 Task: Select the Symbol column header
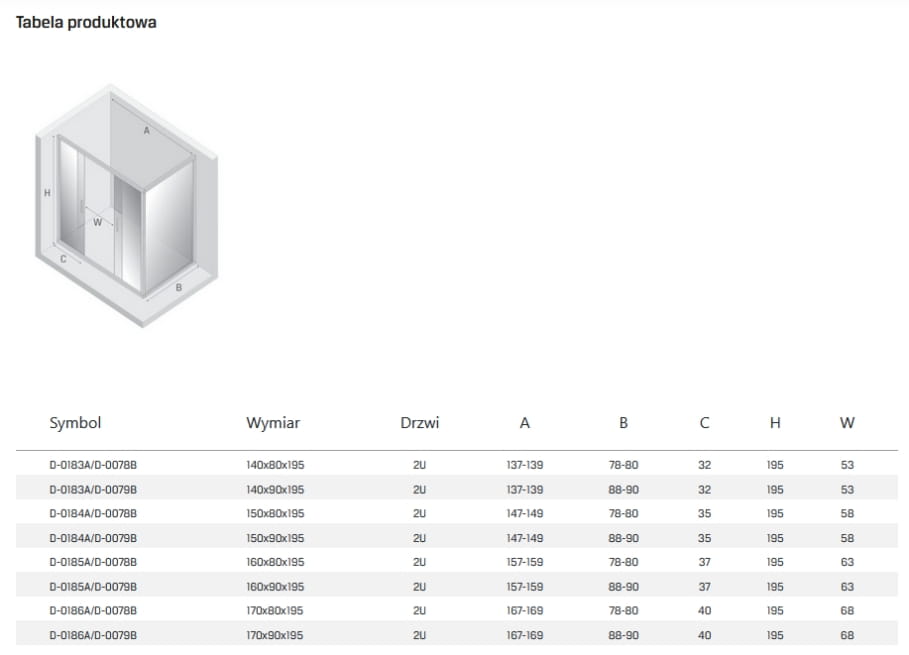75,423
